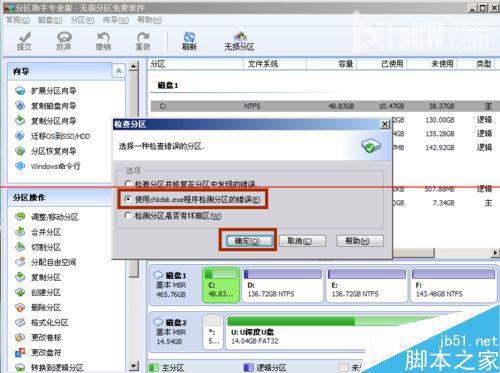The width and height of the screenshot is (500, 373).
Task: Open the 常规 menu
Action: pos(18,20)
